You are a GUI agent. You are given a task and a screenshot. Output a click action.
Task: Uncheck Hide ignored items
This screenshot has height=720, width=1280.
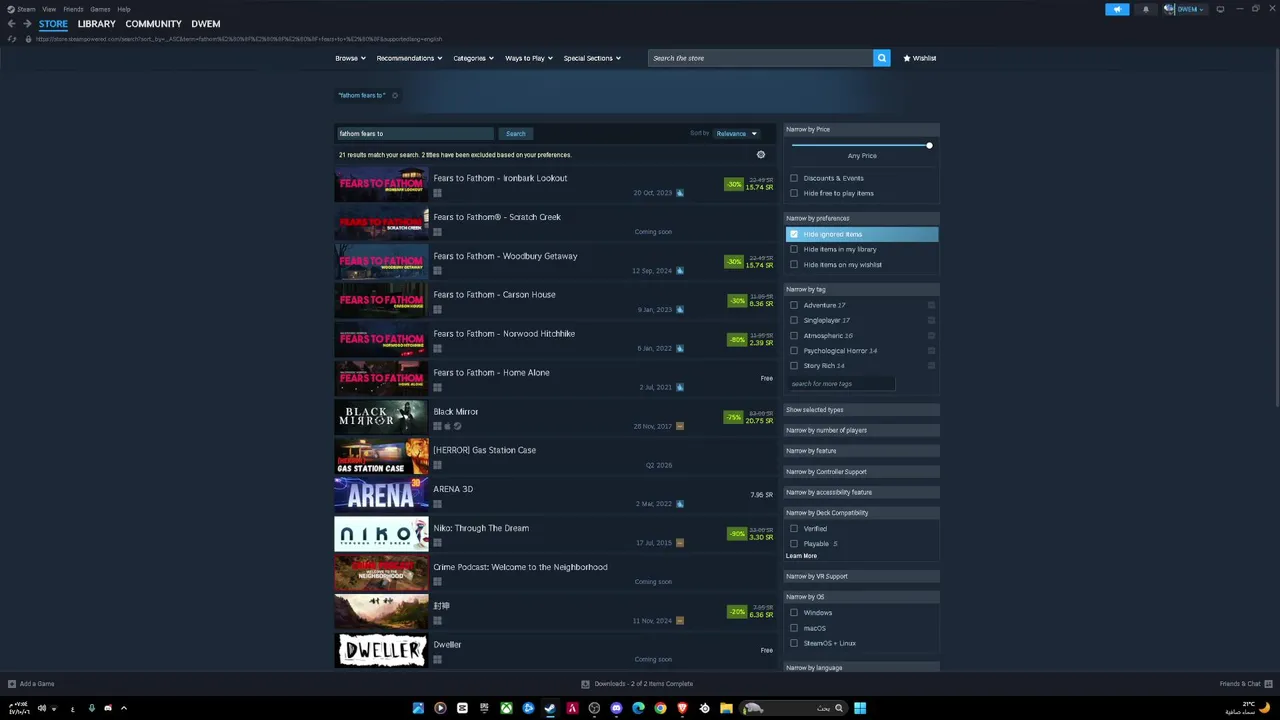794,234
